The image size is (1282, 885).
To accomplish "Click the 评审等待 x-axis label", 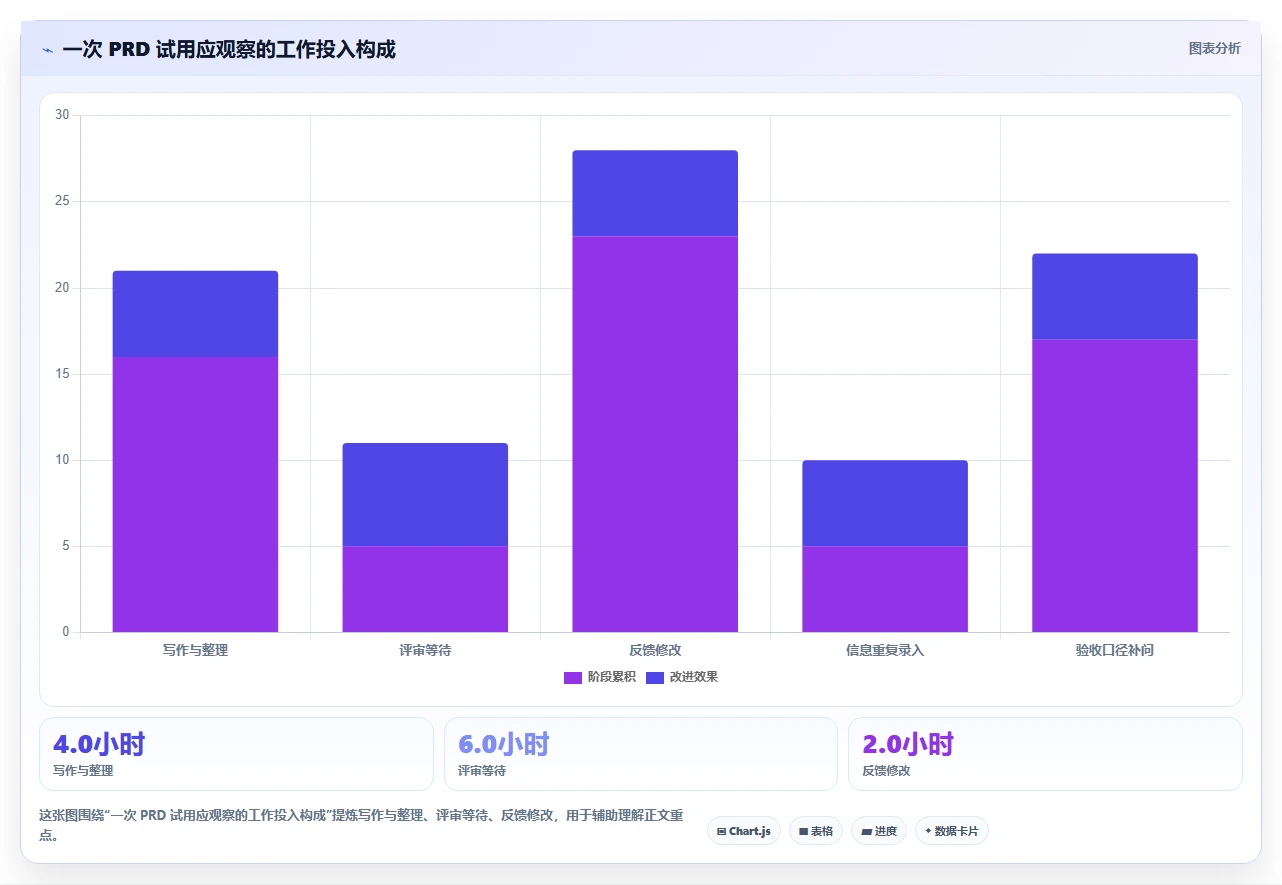I will [425, 650].
